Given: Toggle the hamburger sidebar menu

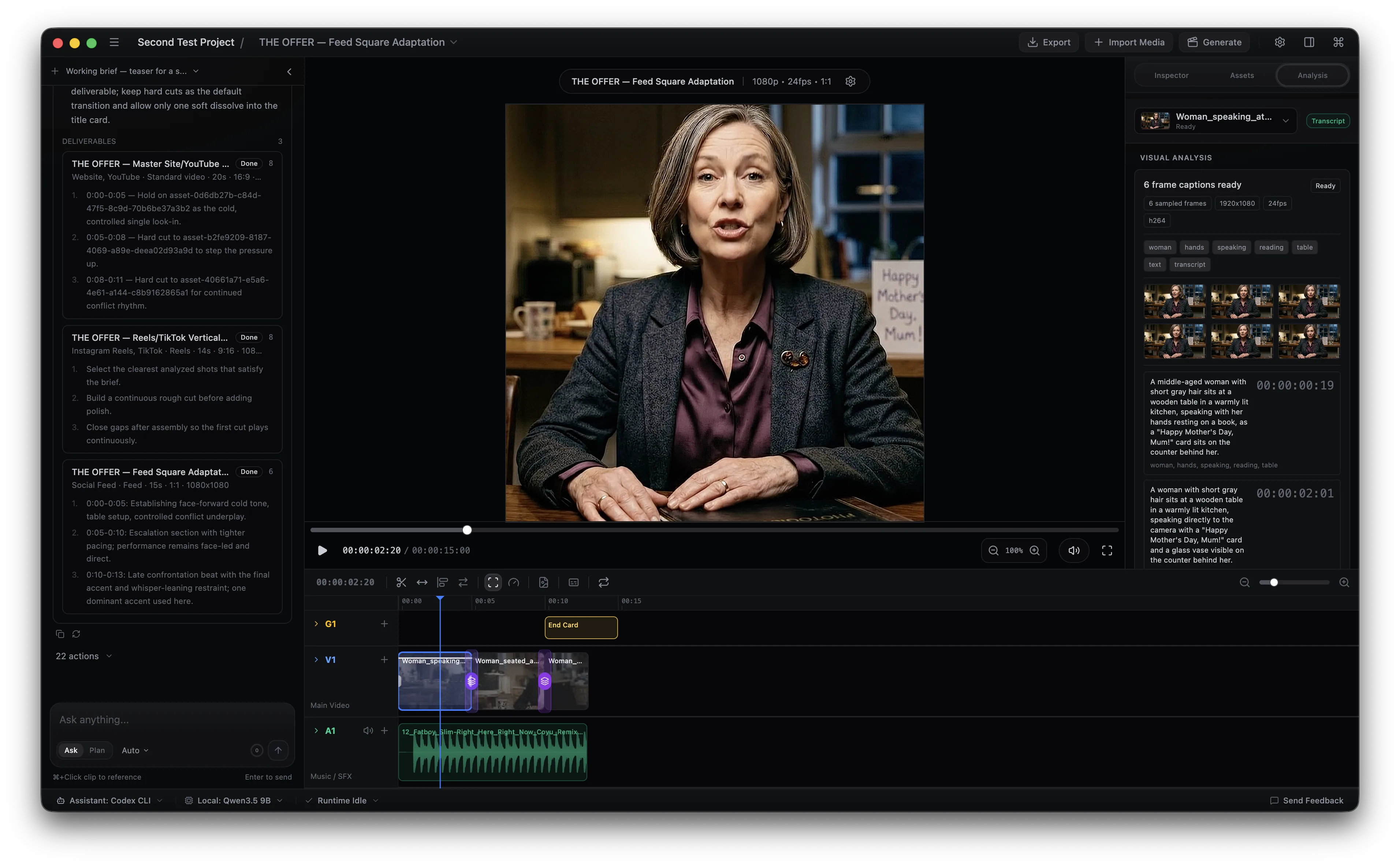Looking at the screenshot, I should tap(114, 42).
